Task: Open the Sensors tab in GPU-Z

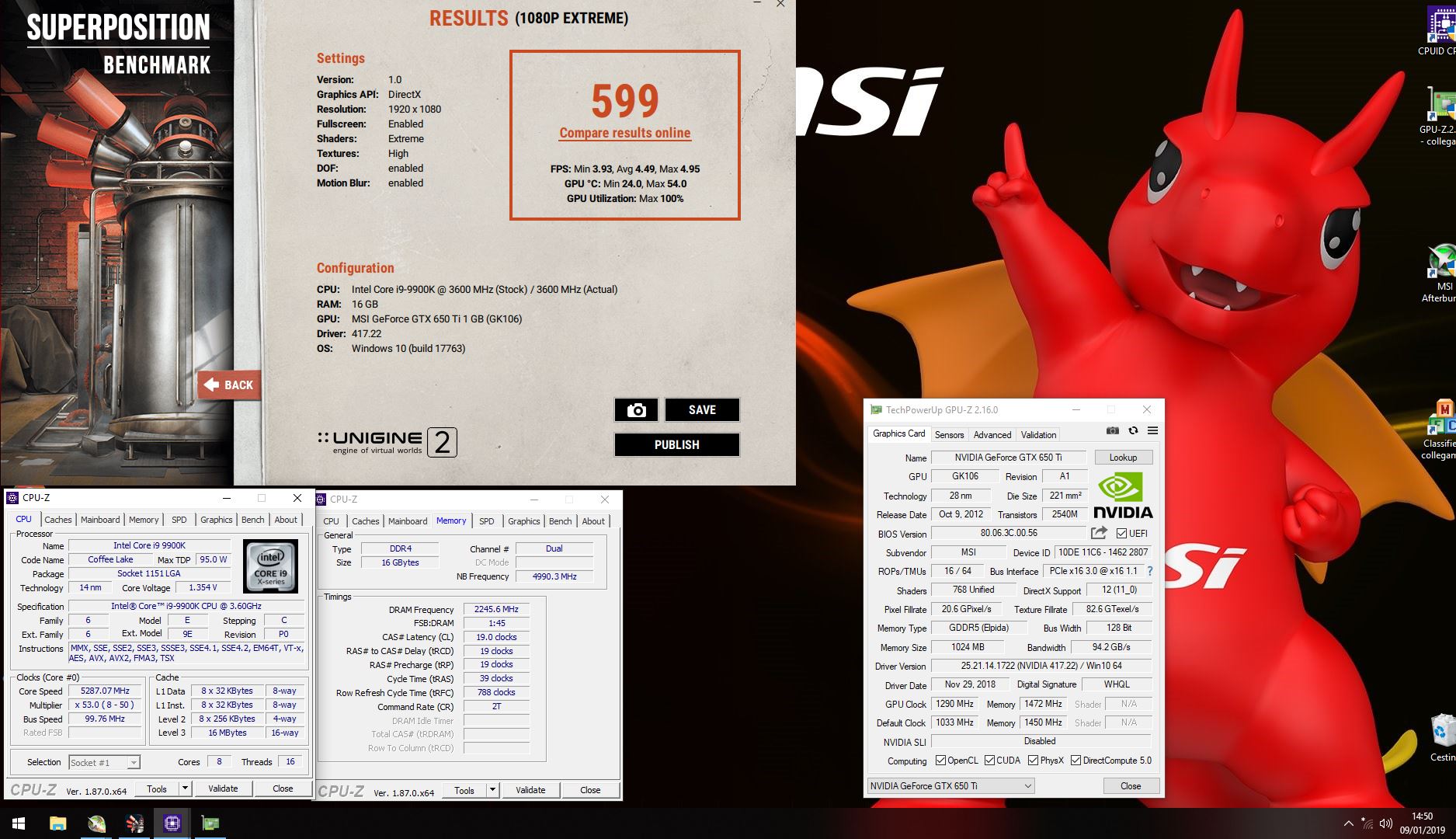Action: point(949,434)
